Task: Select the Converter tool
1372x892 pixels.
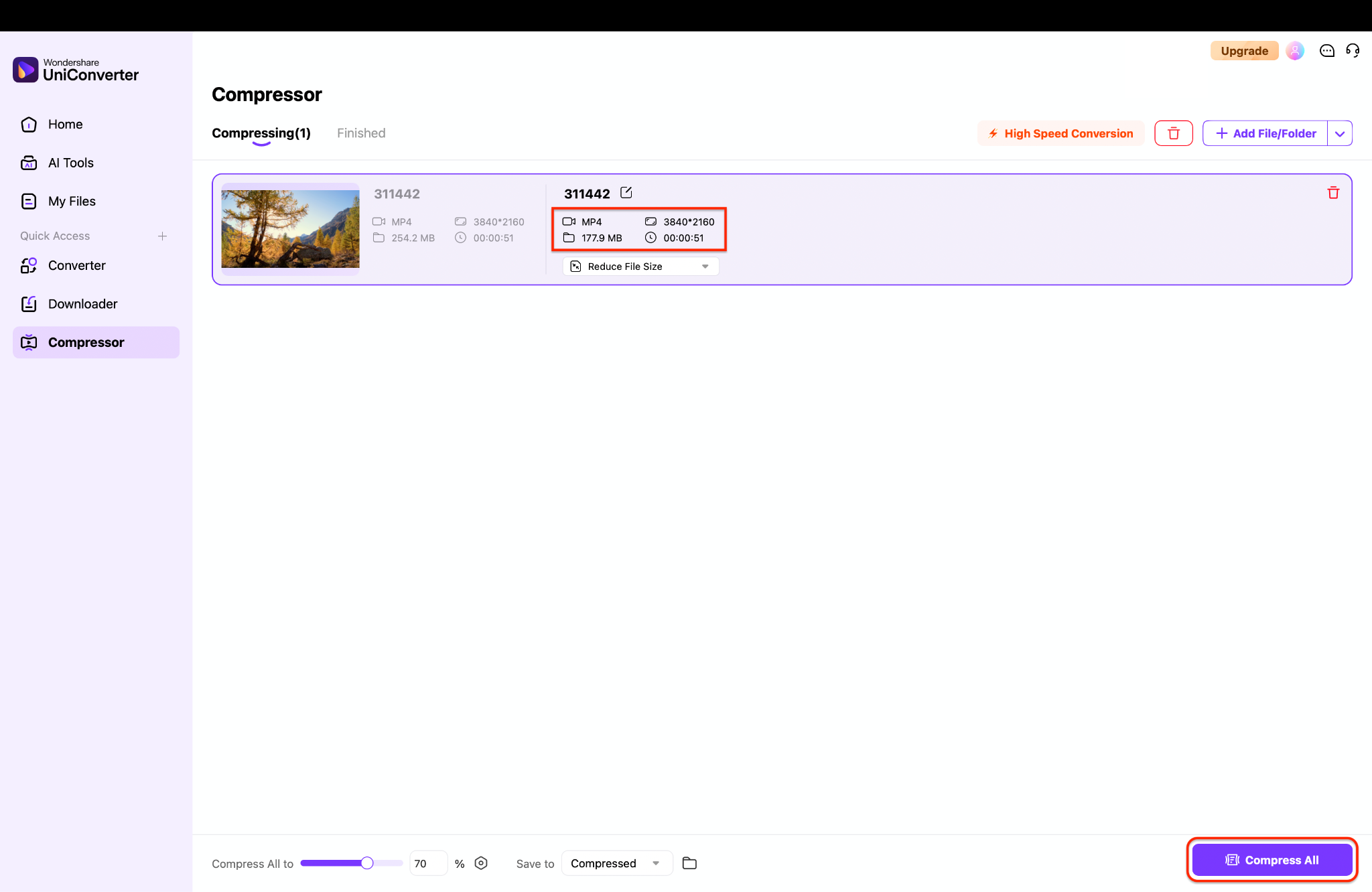Action: click(x=77, y=265)
